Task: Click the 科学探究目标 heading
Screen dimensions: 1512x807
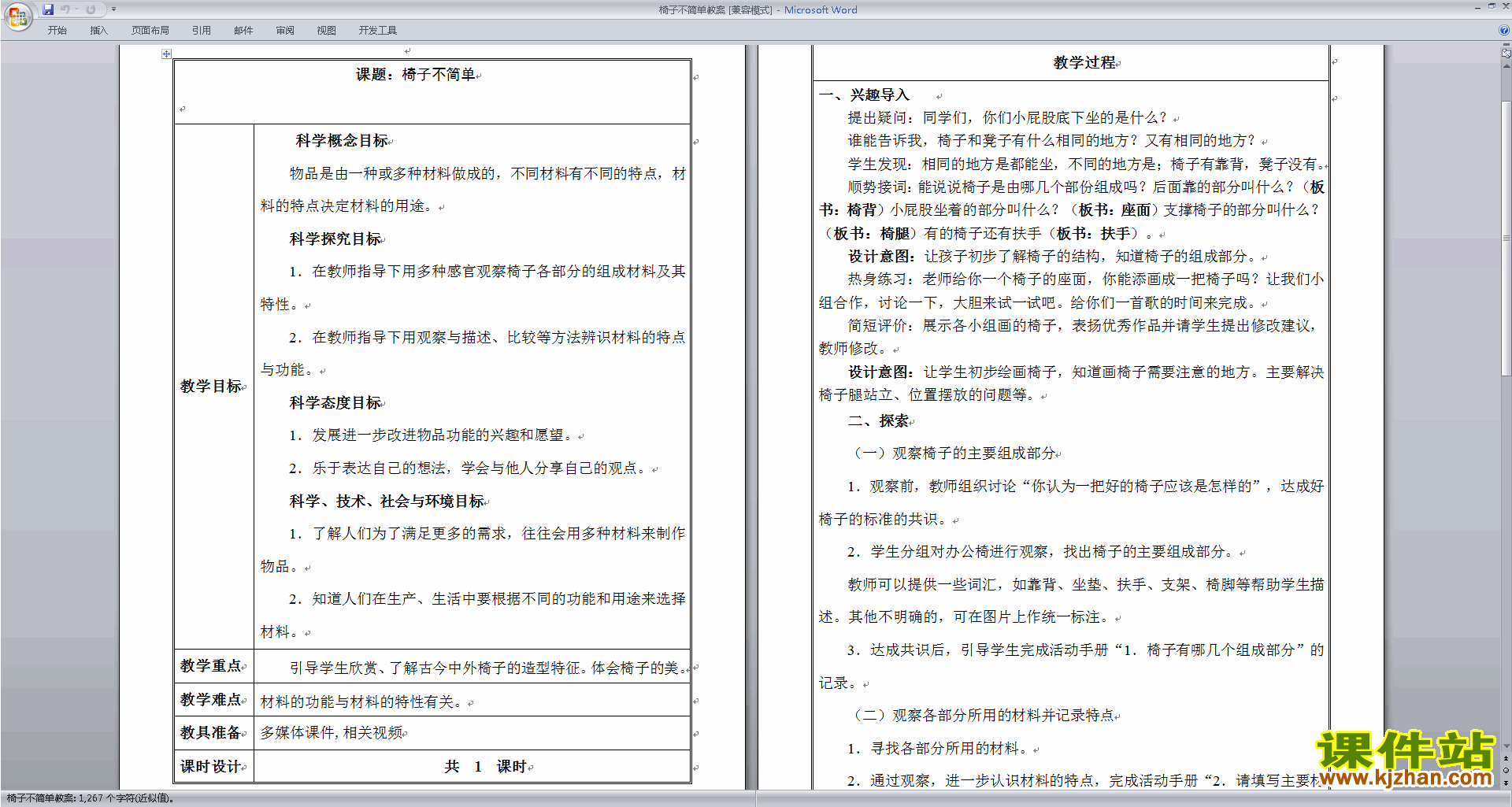Action: [x=335, y=239]
